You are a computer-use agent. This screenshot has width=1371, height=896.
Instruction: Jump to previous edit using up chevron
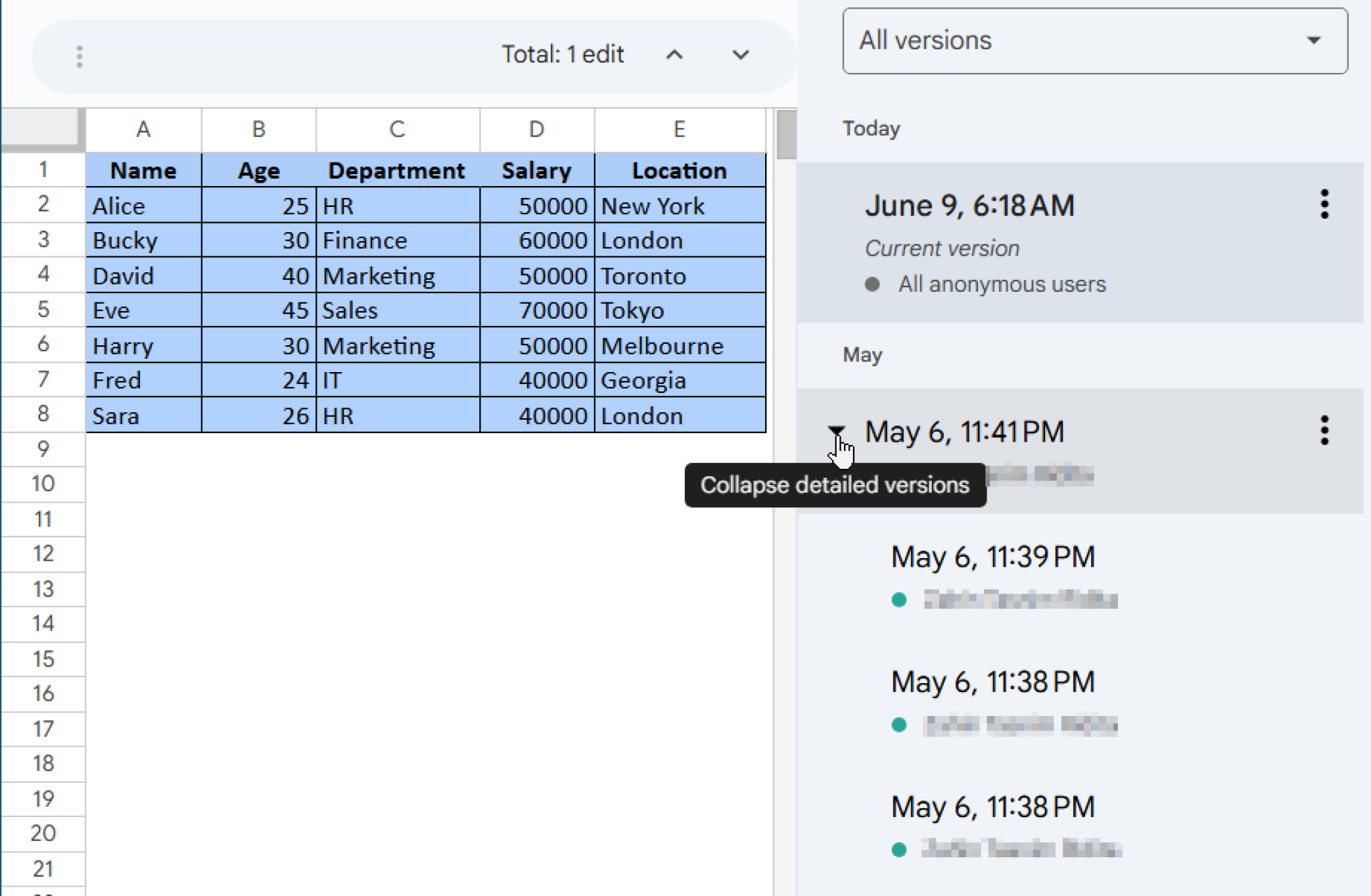tap(675, 55)
